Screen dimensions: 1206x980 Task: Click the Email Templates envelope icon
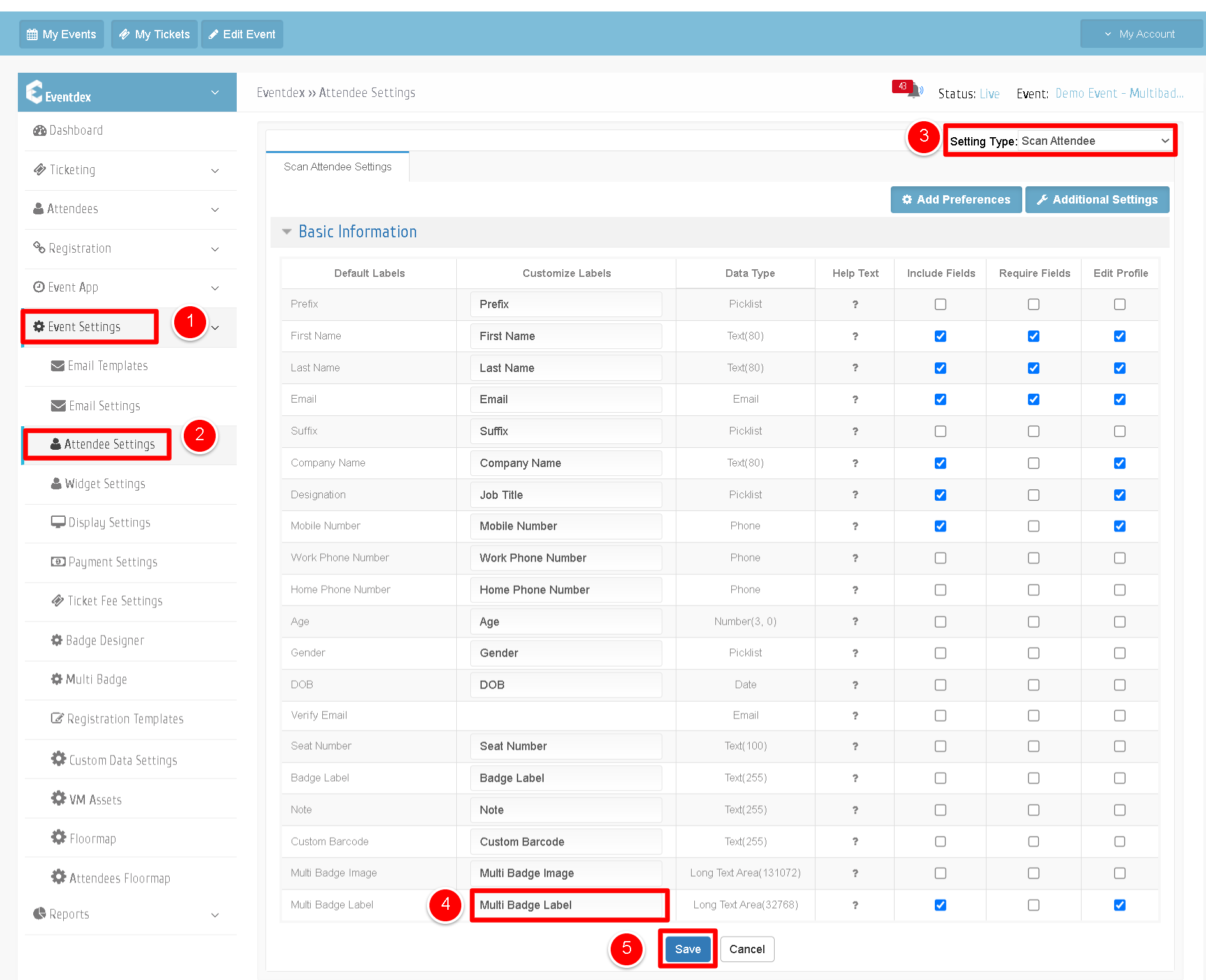click(57, 366)
